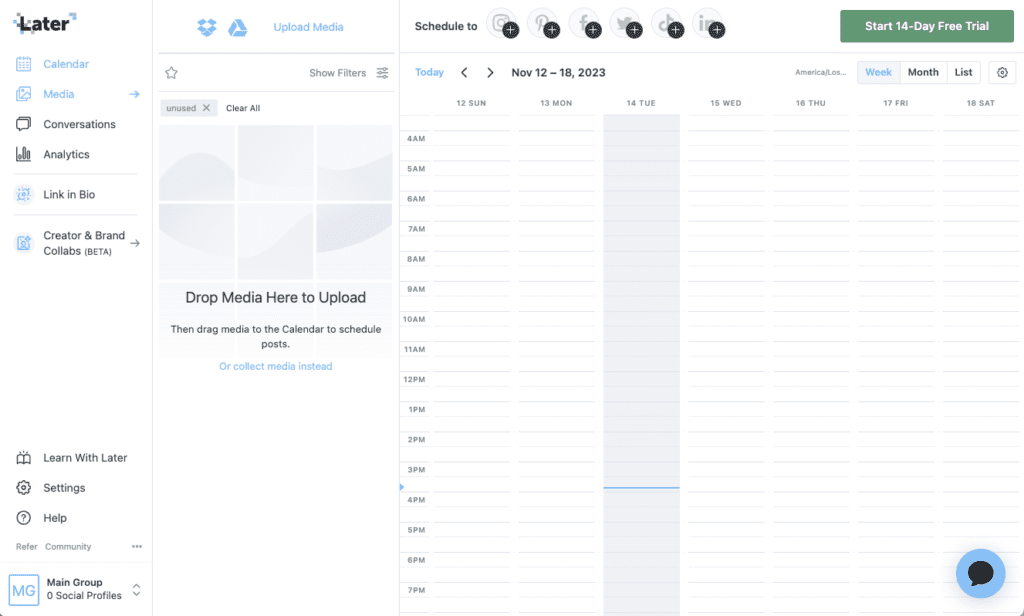
Task: Click the 12PM time label
Action: [414, 380]
